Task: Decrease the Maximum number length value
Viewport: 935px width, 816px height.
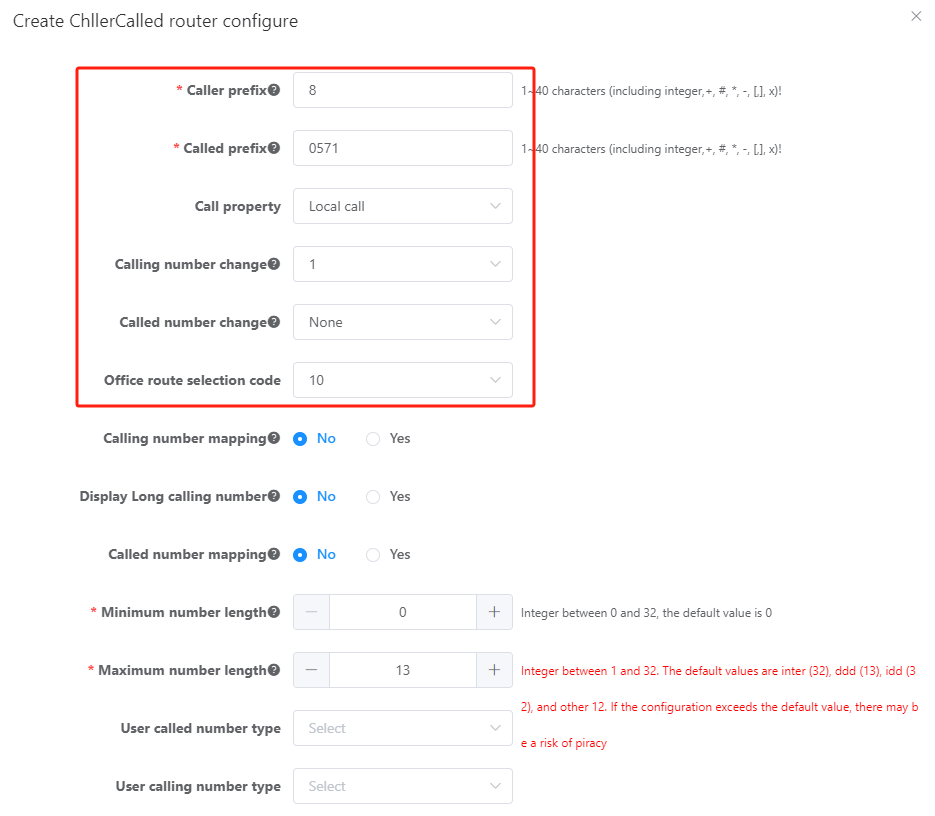Action: point(311,670)
